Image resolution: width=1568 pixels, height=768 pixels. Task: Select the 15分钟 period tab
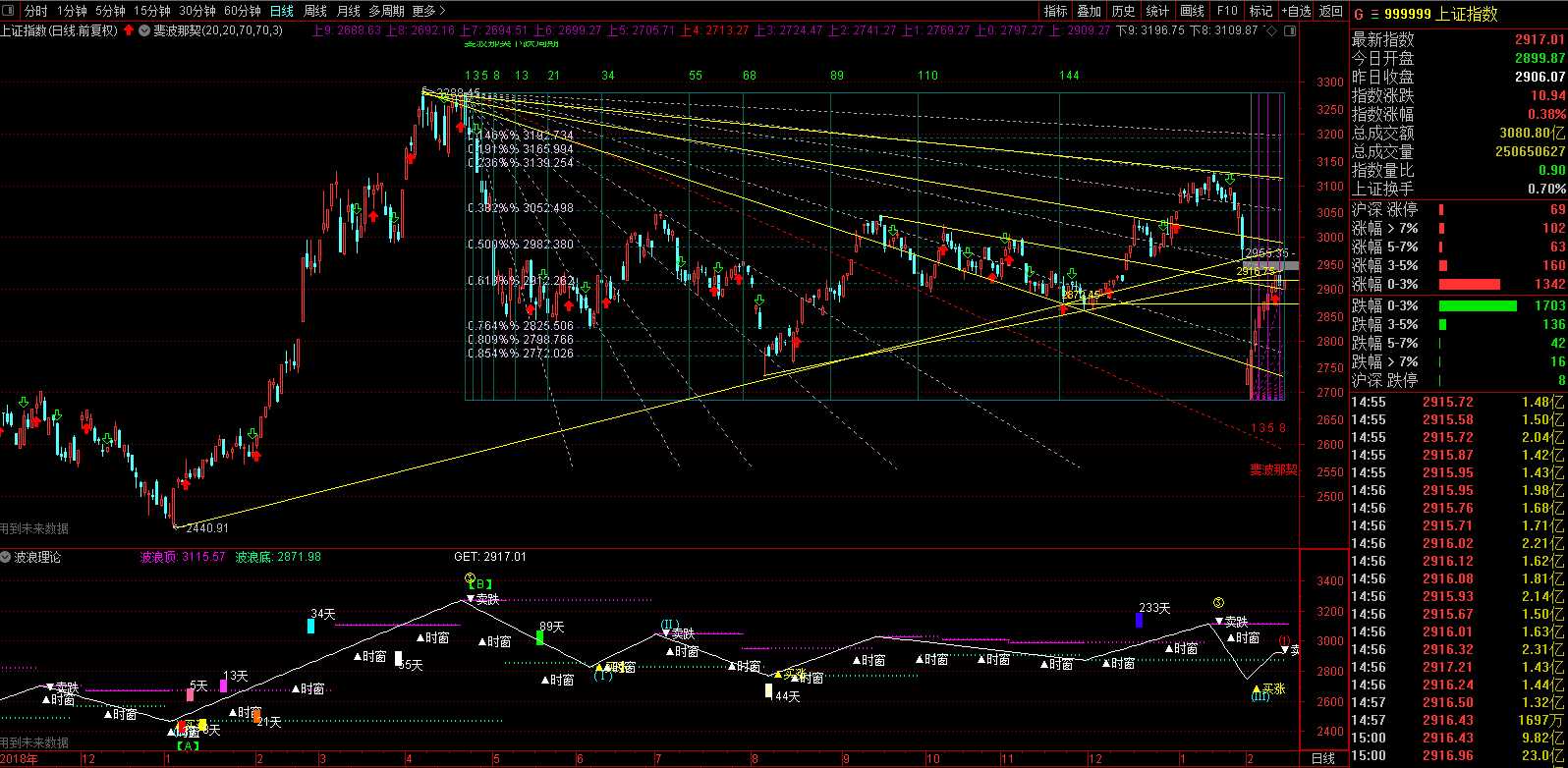click(152, 11)
